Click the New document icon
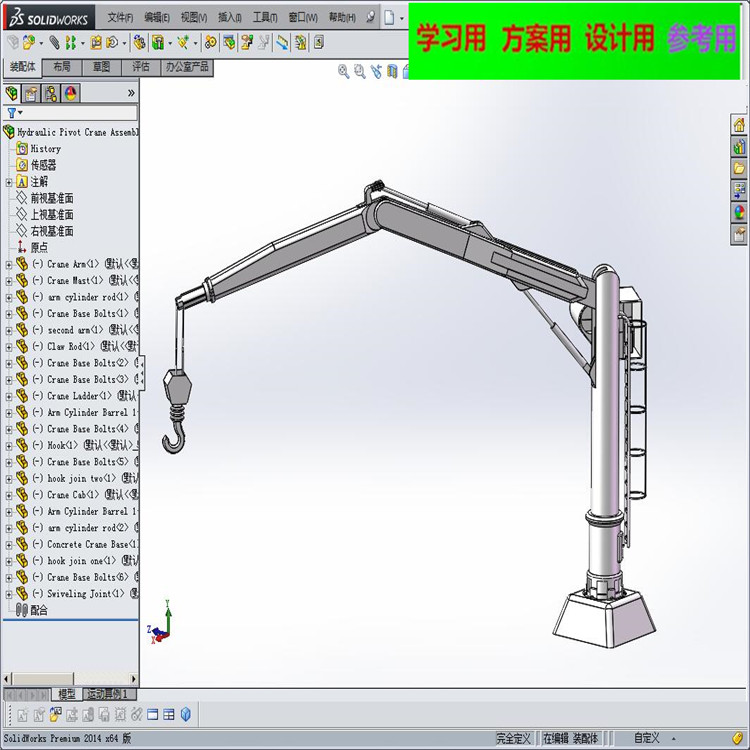 [x=389, y=18]
